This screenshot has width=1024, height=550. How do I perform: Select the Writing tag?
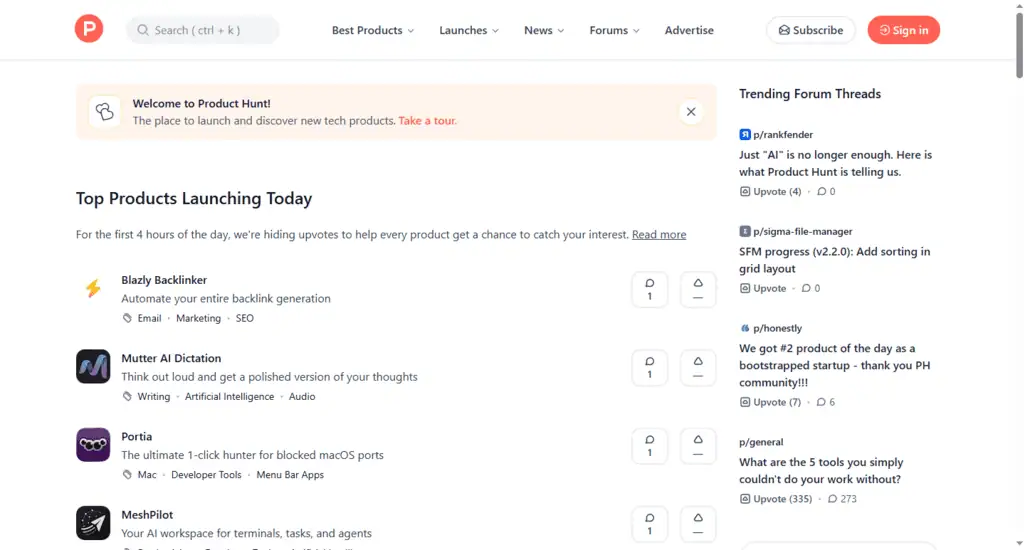click(153, 396)
